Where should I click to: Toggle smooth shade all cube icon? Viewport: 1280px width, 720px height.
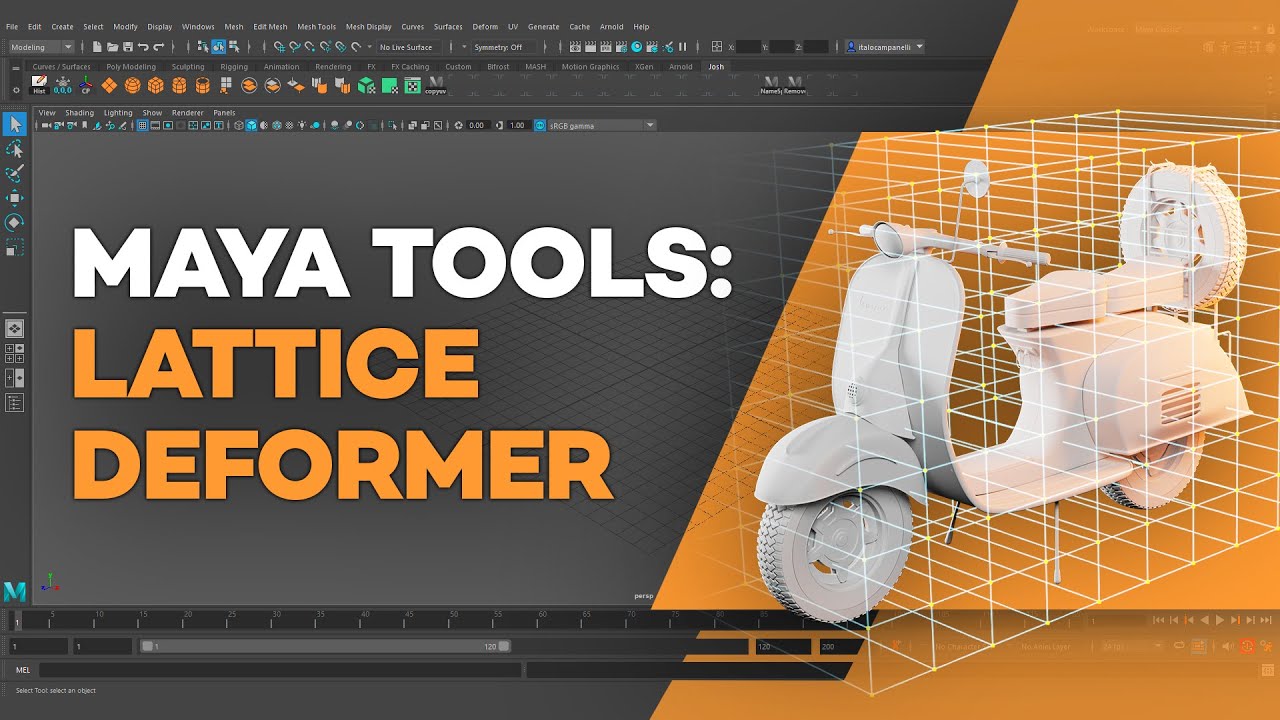coord(251,125)
